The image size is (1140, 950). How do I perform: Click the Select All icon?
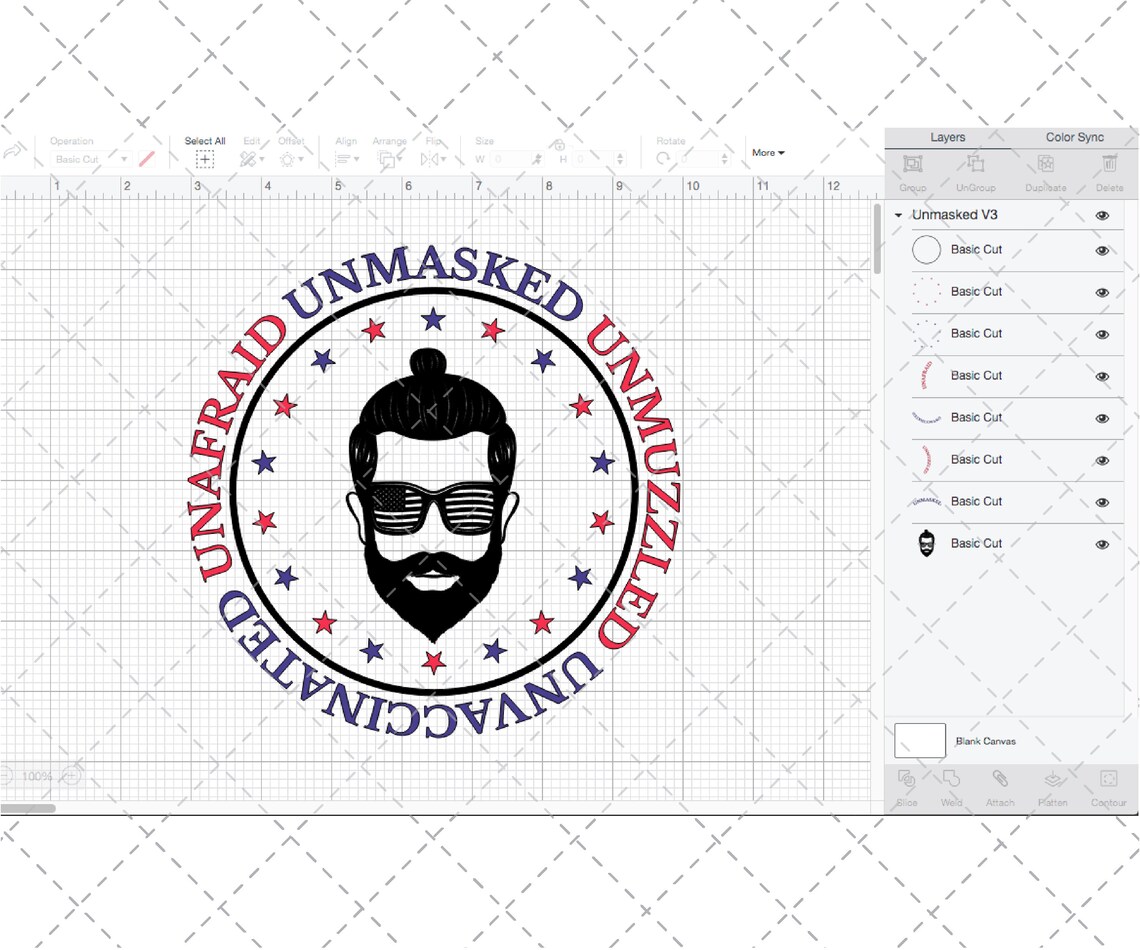coord(205,159)
